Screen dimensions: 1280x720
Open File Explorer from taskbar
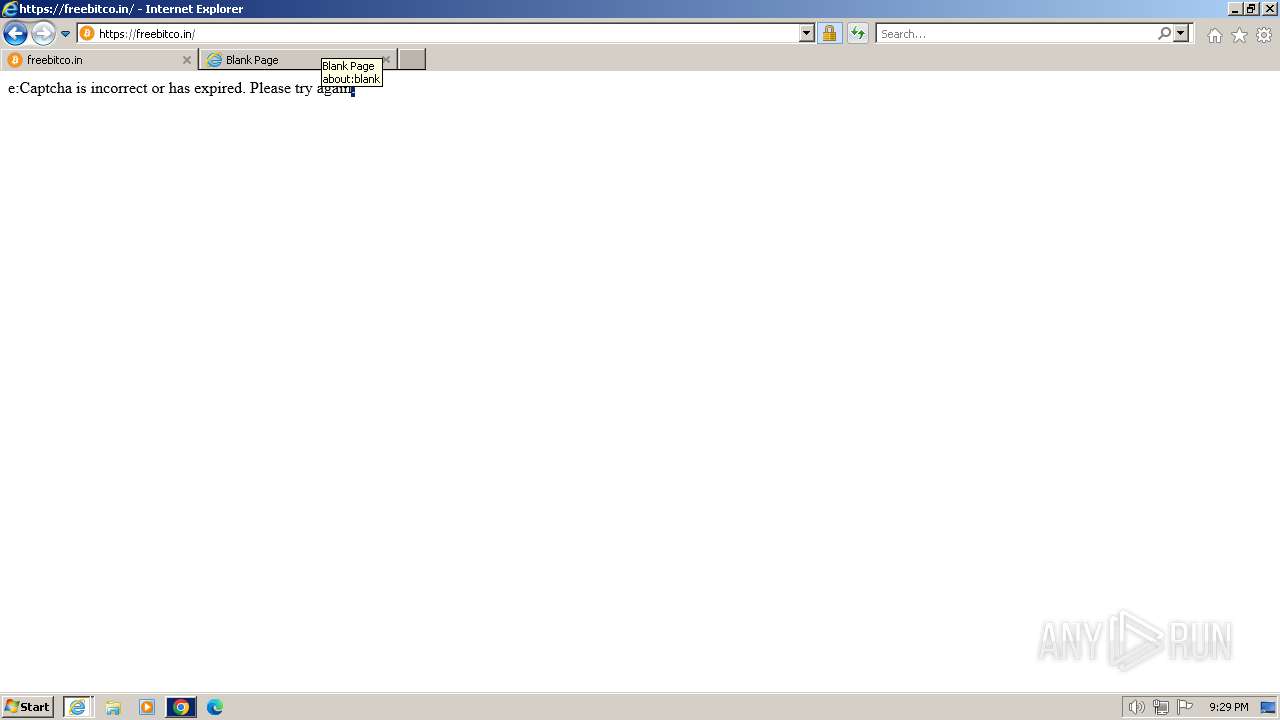113,707
